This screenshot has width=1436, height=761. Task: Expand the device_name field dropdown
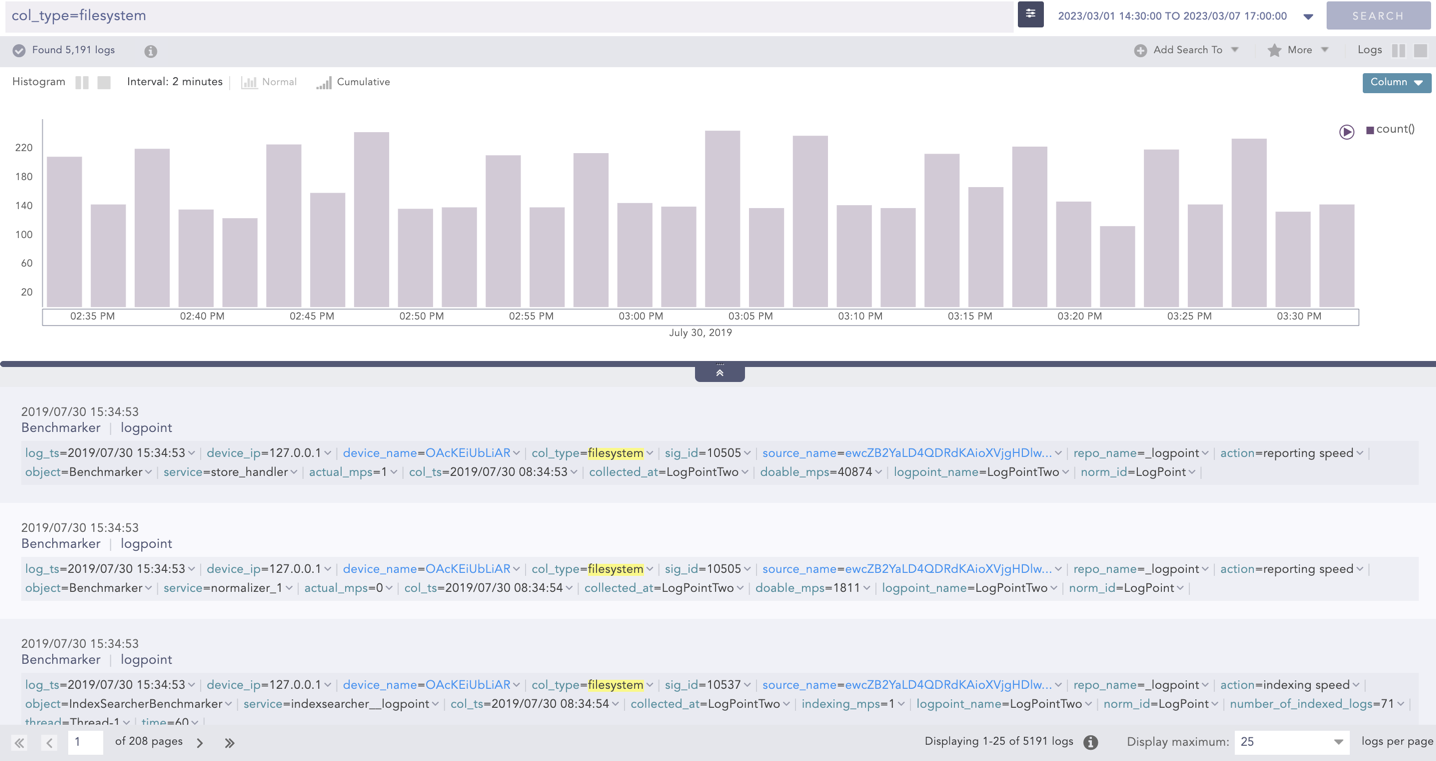click(x=517, y=452)
